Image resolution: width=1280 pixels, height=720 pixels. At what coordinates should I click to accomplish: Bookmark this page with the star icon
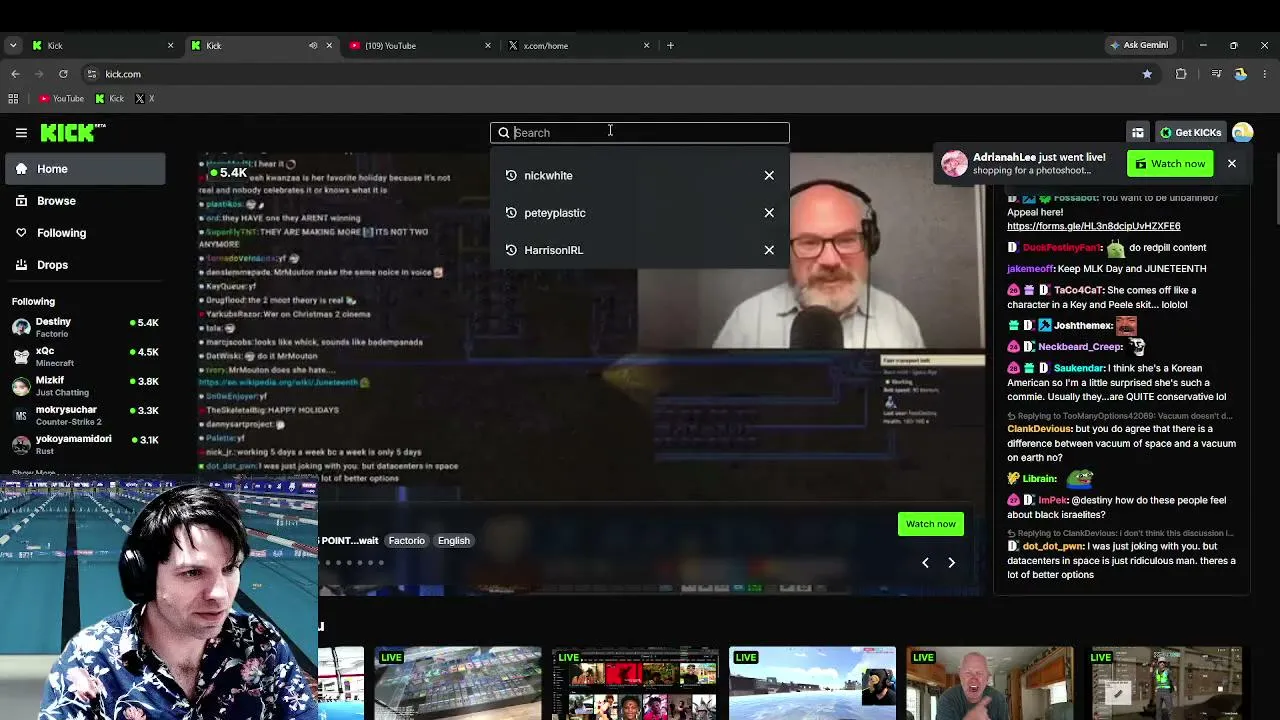1147,74
